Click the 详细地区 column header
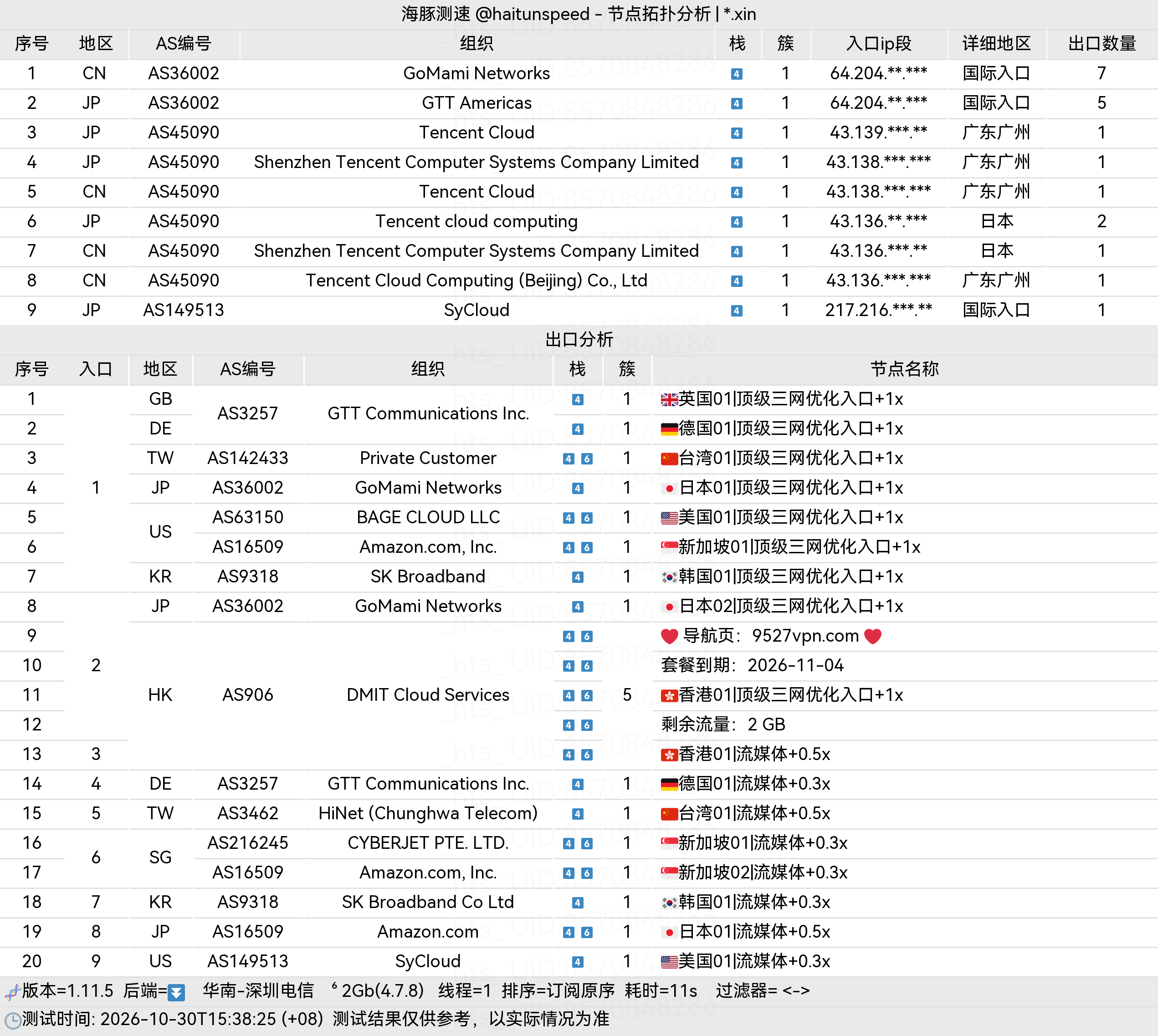Screen dimensions: 1158x1036 pos(996,44)
